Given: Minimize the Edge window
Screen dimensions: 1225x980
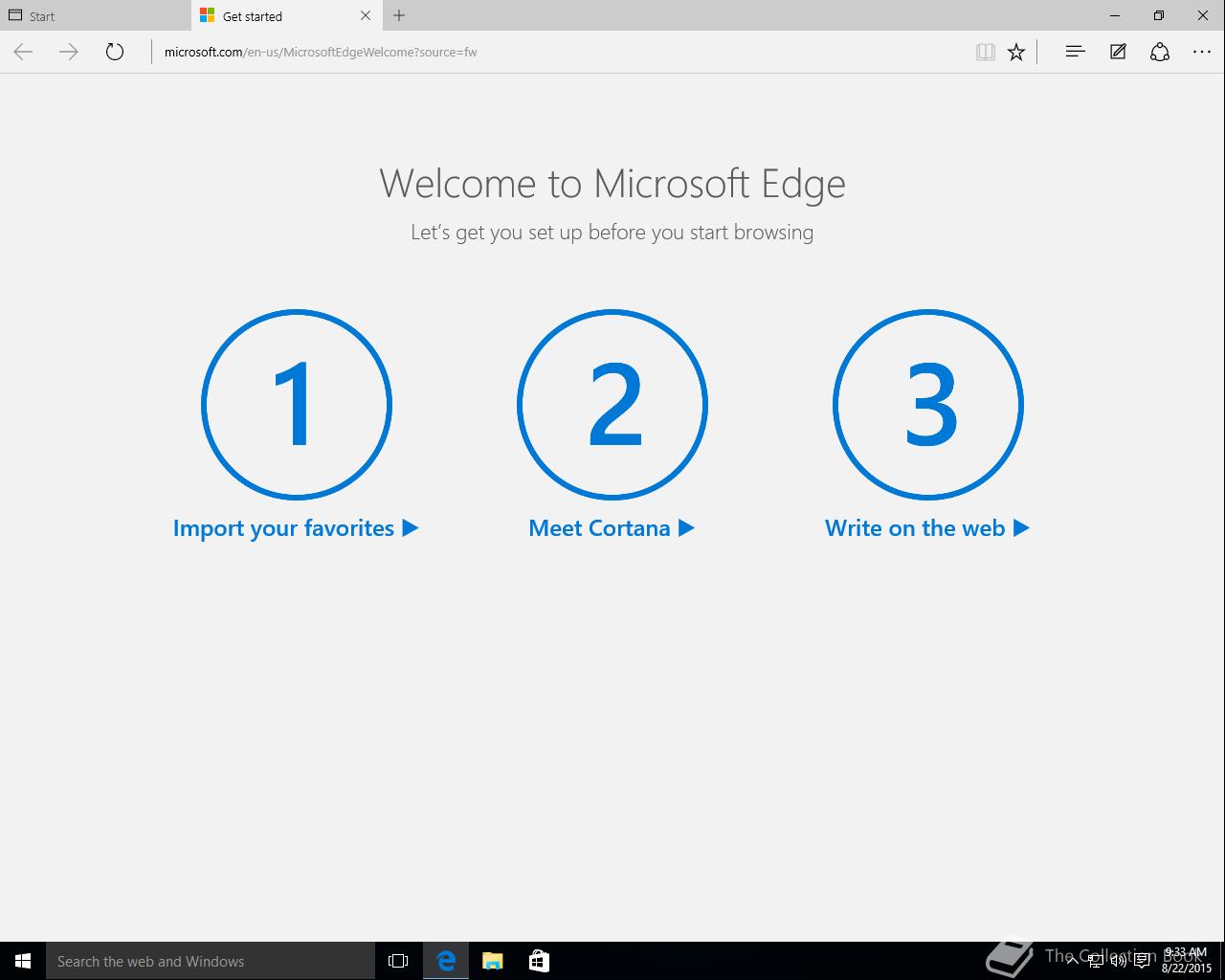Looking at the screenshot, I should coord(1115,15).
